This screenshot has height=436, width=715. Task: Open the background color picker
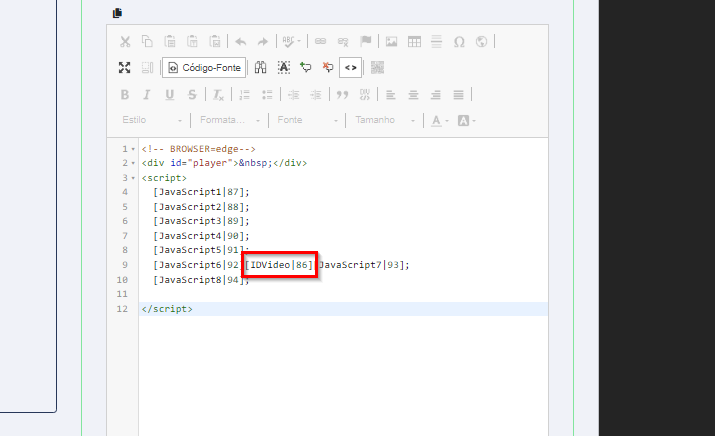point(466,120)
